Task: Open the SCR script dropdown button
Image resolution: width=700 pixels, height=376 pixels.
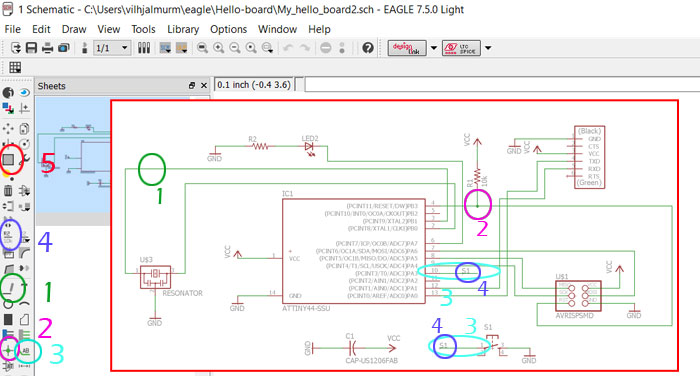Action: pos(165,48)
